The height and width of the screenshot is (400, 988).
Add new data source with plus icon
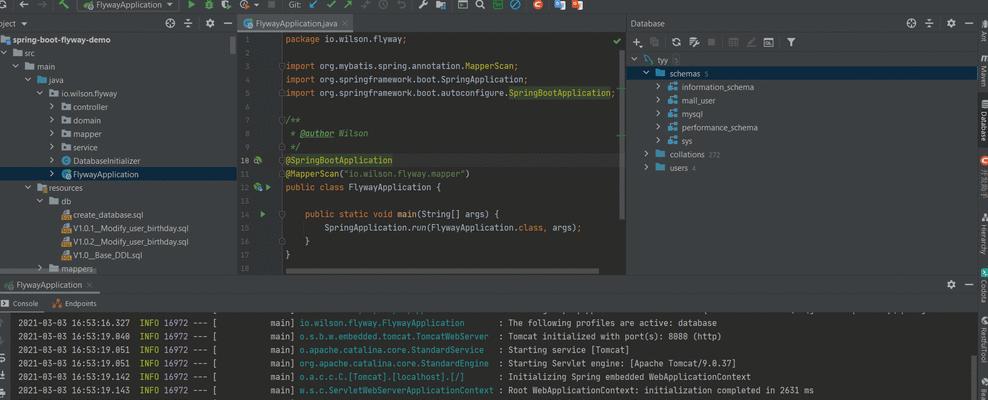click(x=637, y=42)
